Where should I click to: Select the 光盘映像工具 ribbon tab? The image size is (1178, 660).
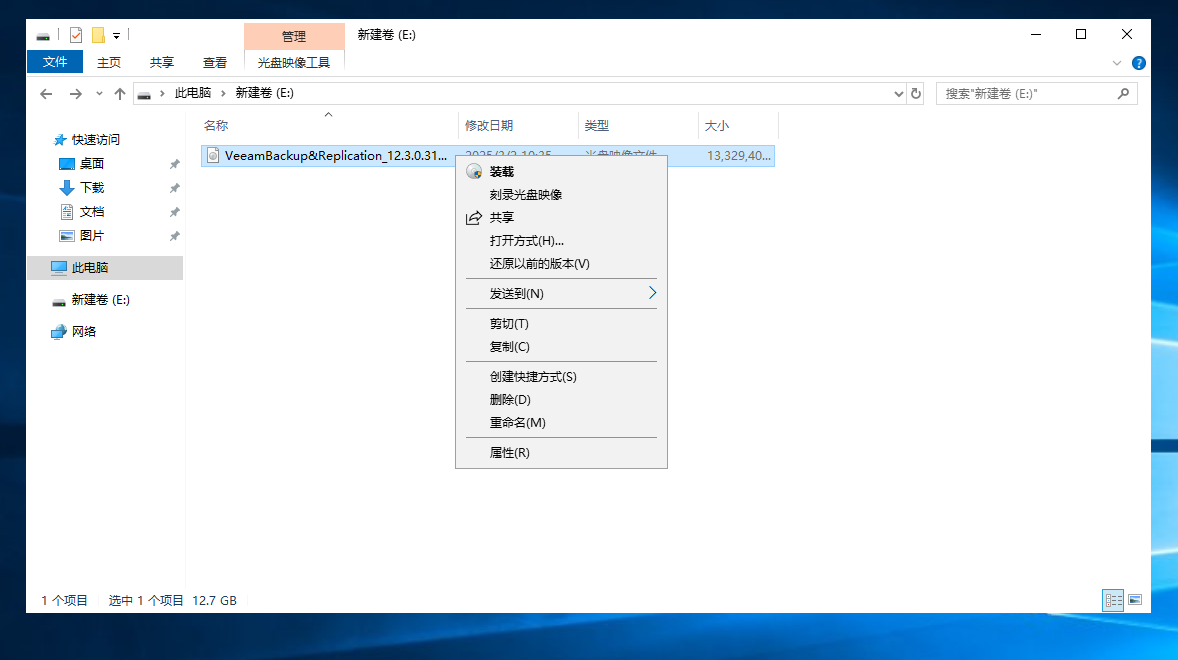[294, 62]
